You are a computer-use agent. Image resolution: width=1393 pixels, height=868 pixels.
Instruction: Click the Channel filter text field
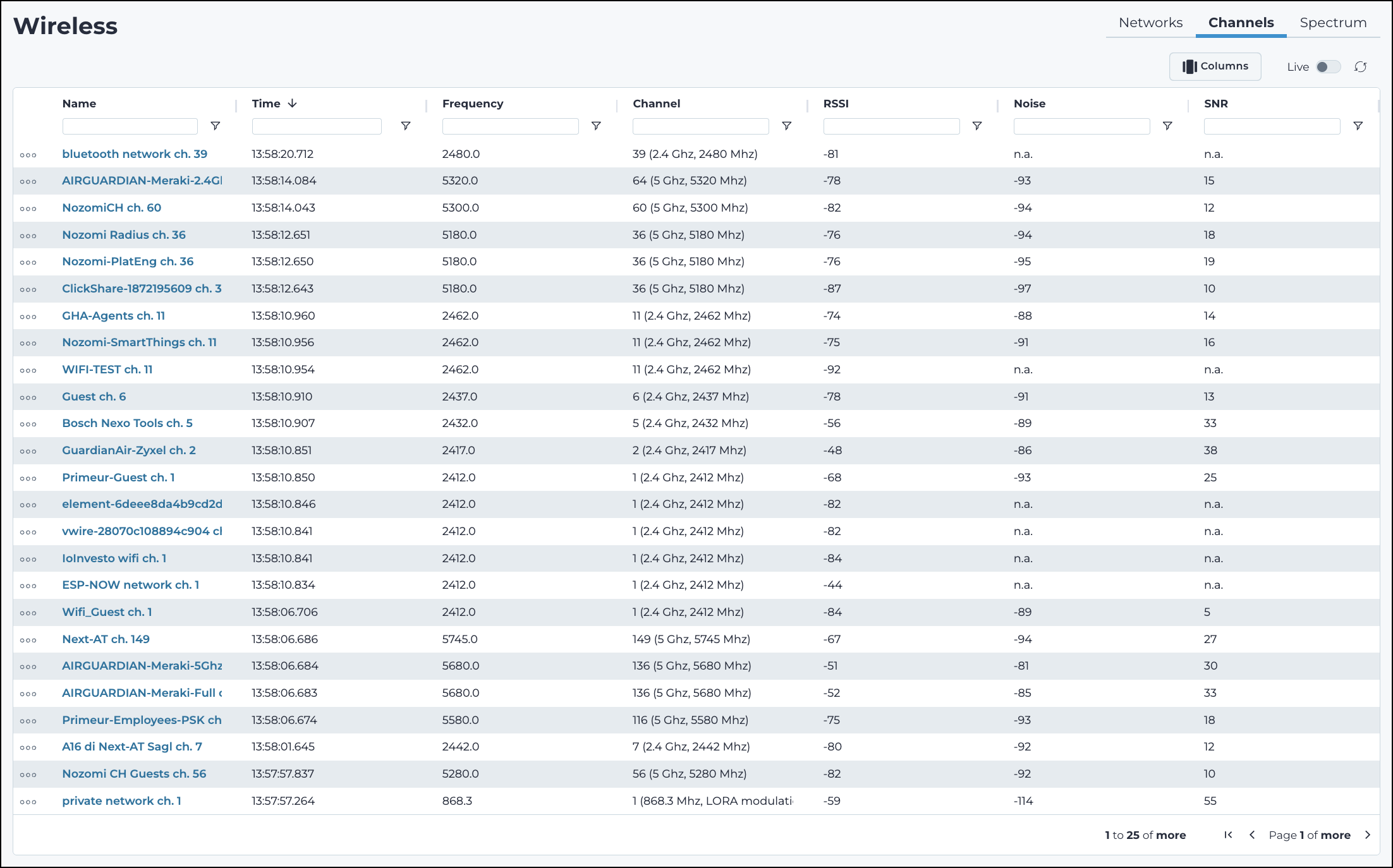point(700,126)
